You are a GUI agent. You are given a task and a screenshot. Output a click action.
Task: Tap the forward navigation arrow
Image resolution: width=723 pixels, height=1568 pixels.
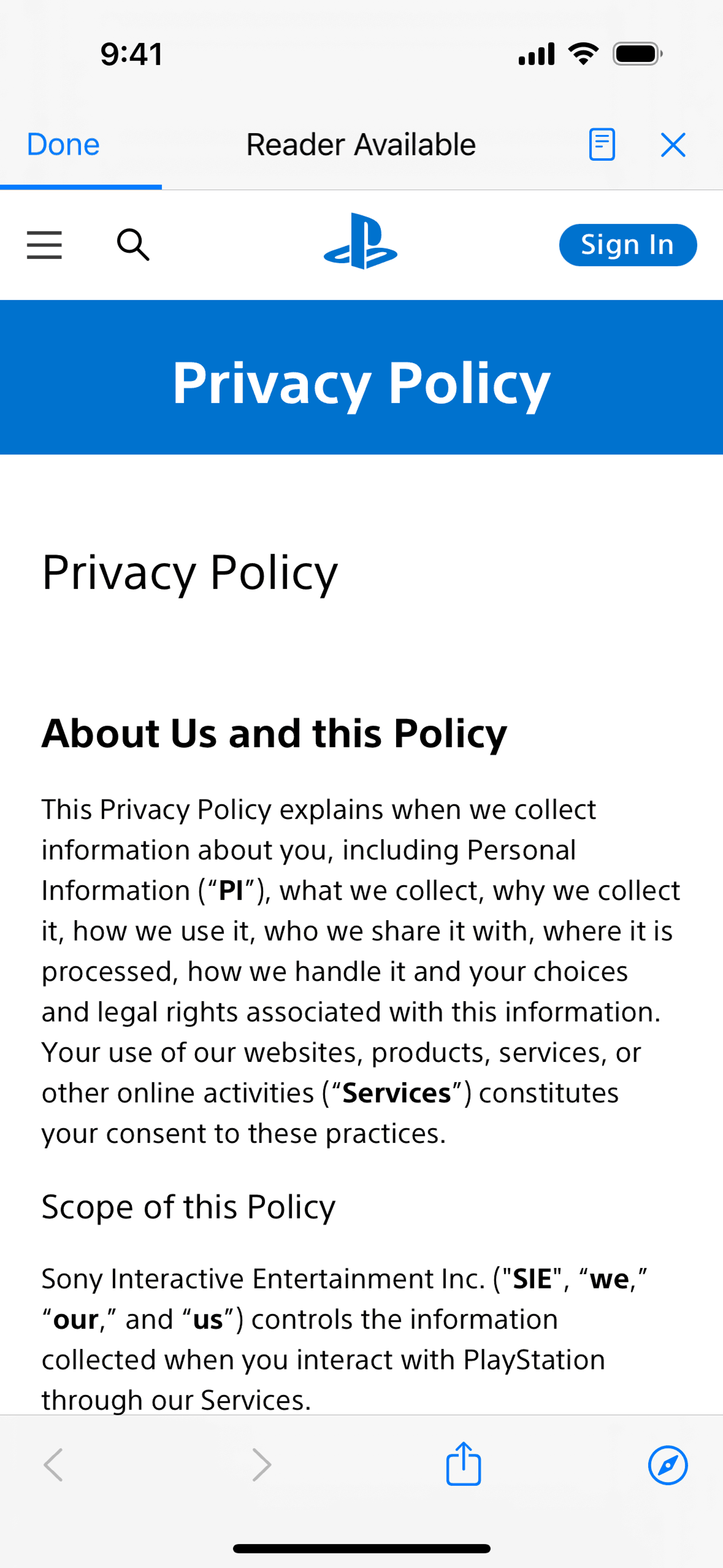coord(262,1464)
